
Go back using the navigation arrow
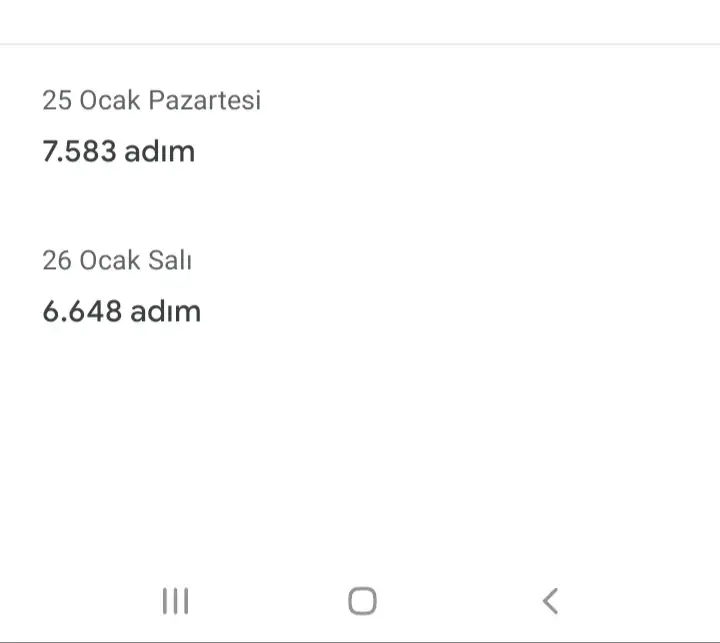[x=549, y=601]
